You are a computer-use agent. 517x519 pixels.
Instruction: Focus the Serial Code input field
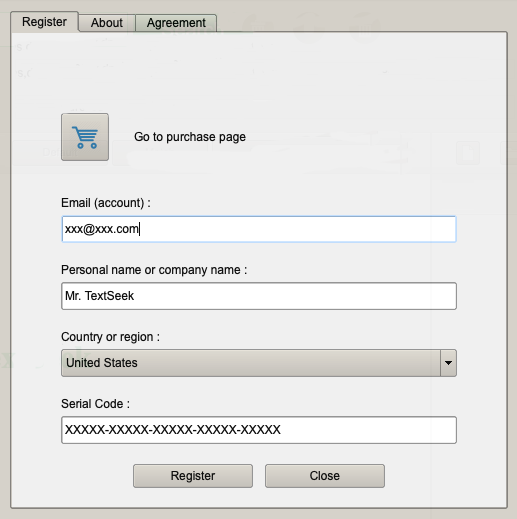259,430
